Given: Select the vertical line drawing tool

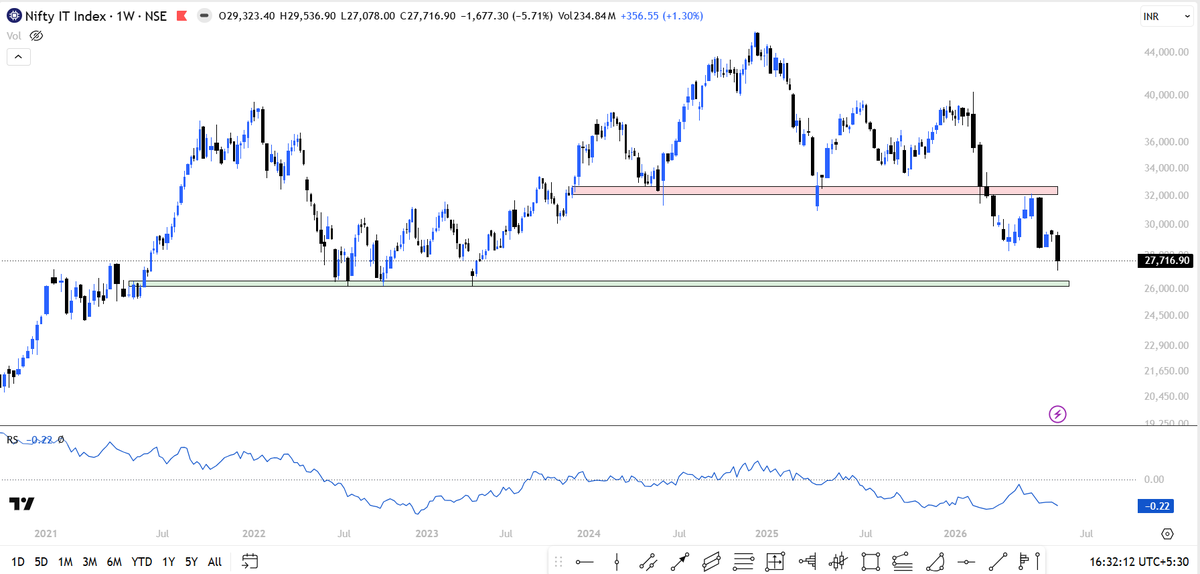Looking at the screenshot, I should coord(617,562).
